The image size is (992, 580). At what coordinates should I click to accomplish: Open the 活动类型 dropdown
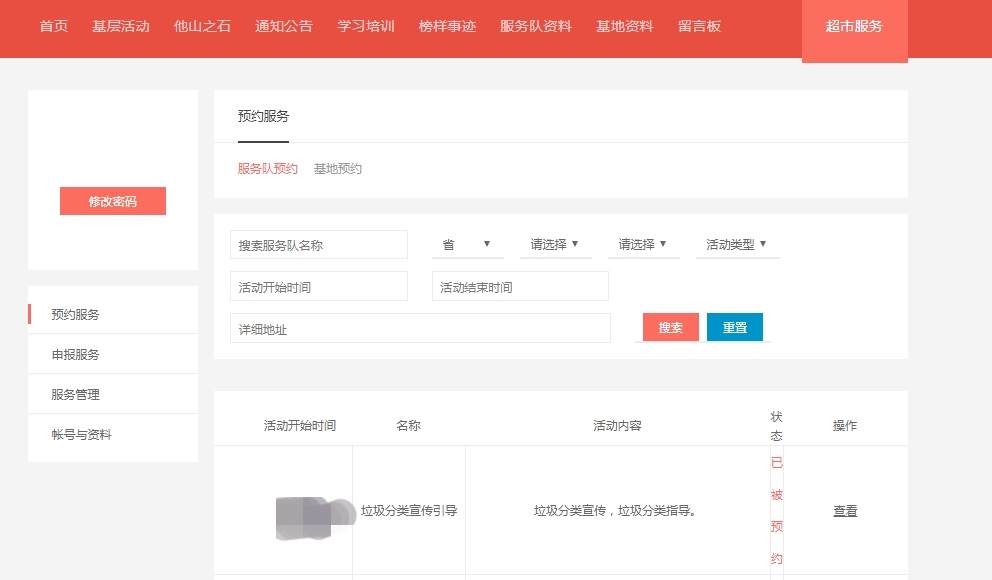click(736, 244)
